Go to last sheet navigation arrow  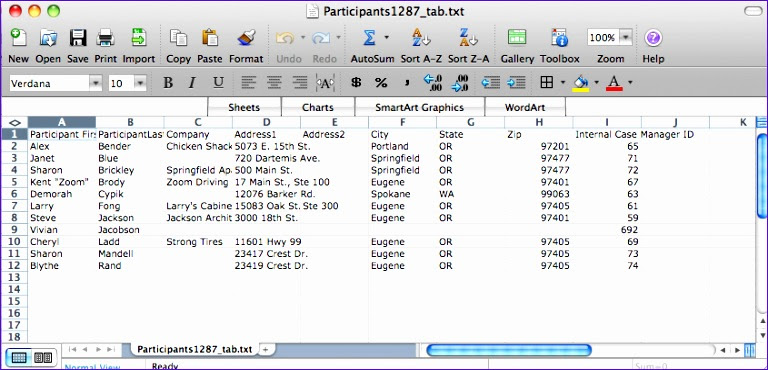(x=111, y=349)
